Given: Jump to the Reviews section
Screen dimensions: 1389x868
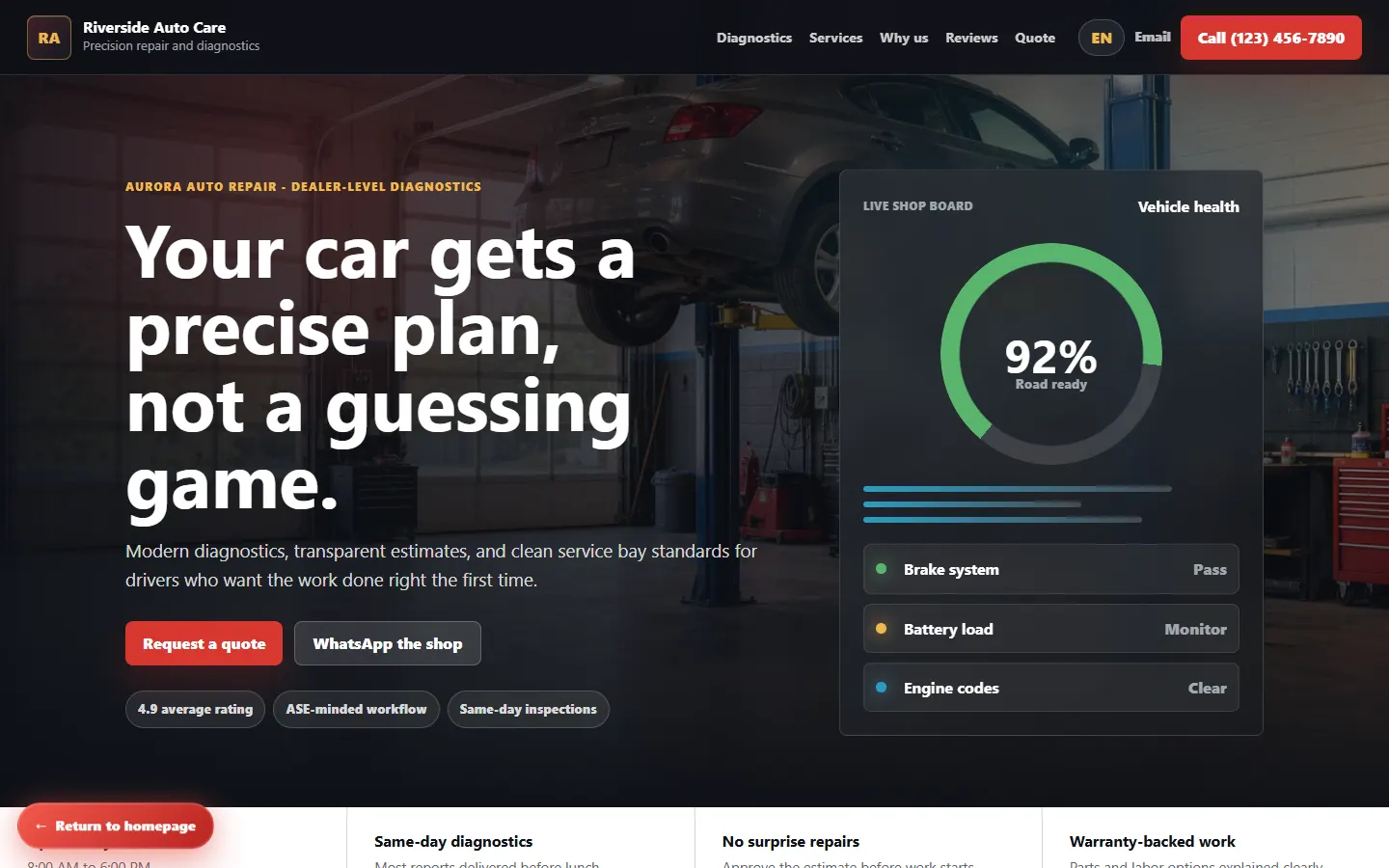Looking at the screenshot, I should pos(971,38).
